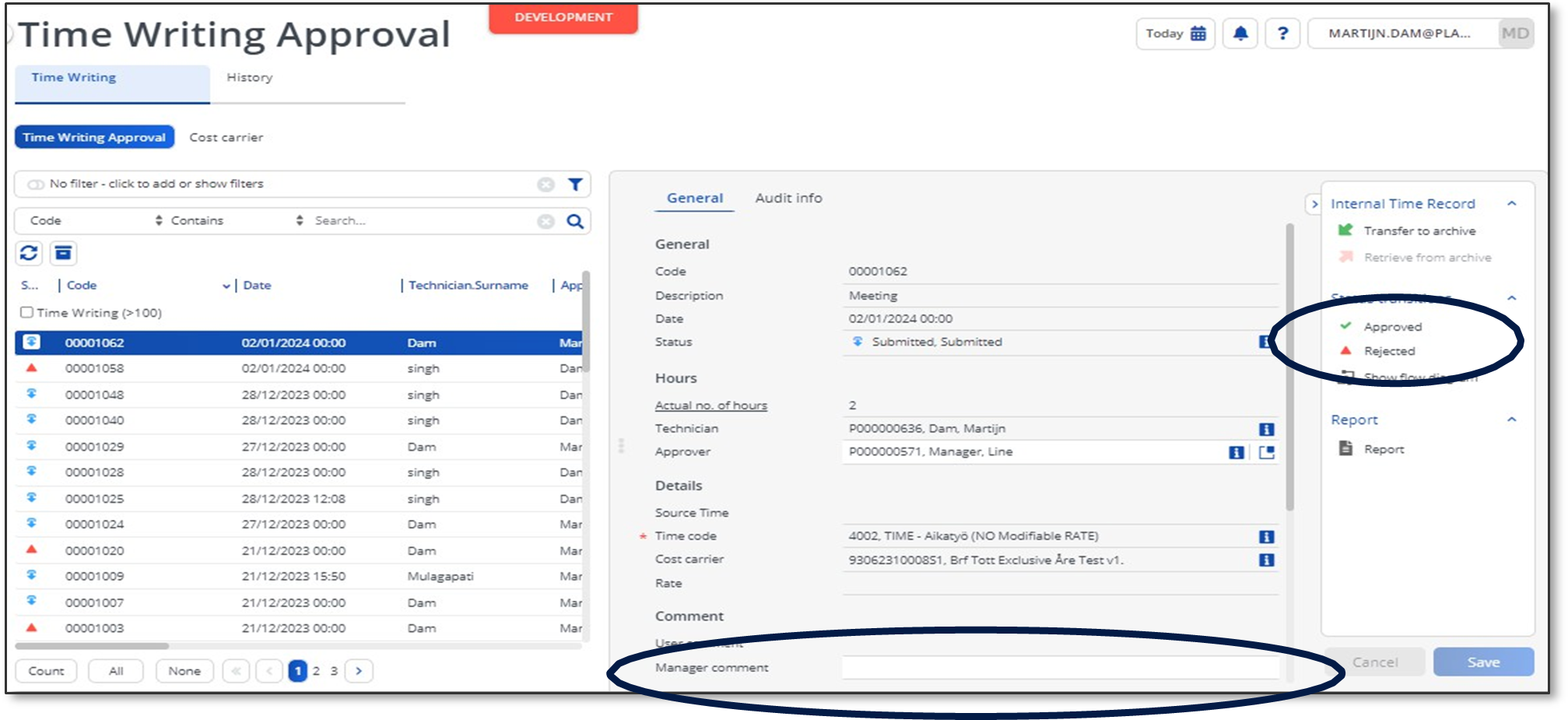The height and width of the screenshot is (720, 1568).
Task: Click rejected icon of row 00001020
Action: click(x=32, y=550)
